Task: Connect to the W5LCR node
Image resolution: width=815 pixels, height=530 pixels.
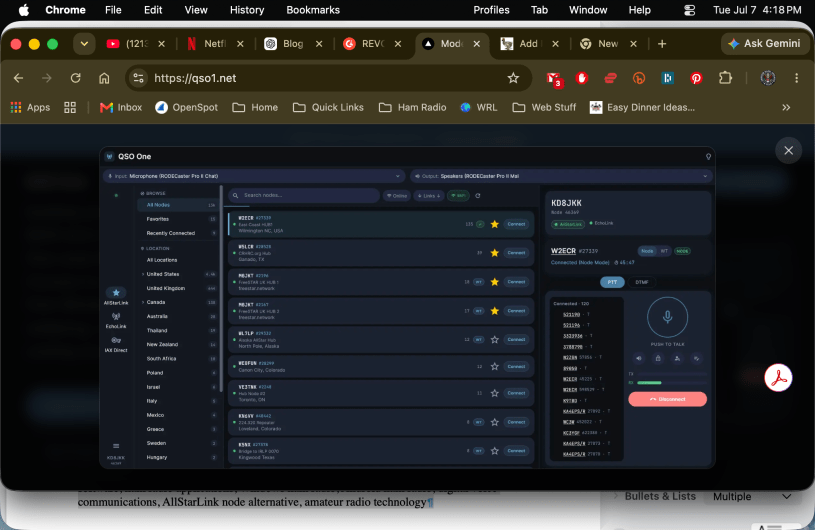Action: (516, 253)
